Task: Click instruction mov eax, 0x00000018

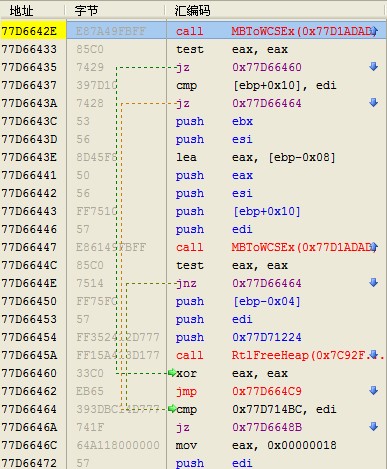Action: click(x=256, y=445)
